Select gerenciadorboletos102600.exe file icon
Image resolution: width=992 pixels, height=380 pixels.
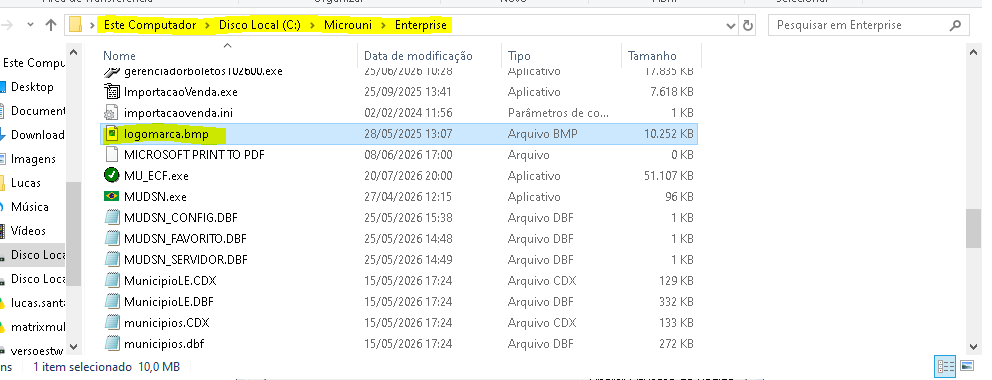click(112, 71)
